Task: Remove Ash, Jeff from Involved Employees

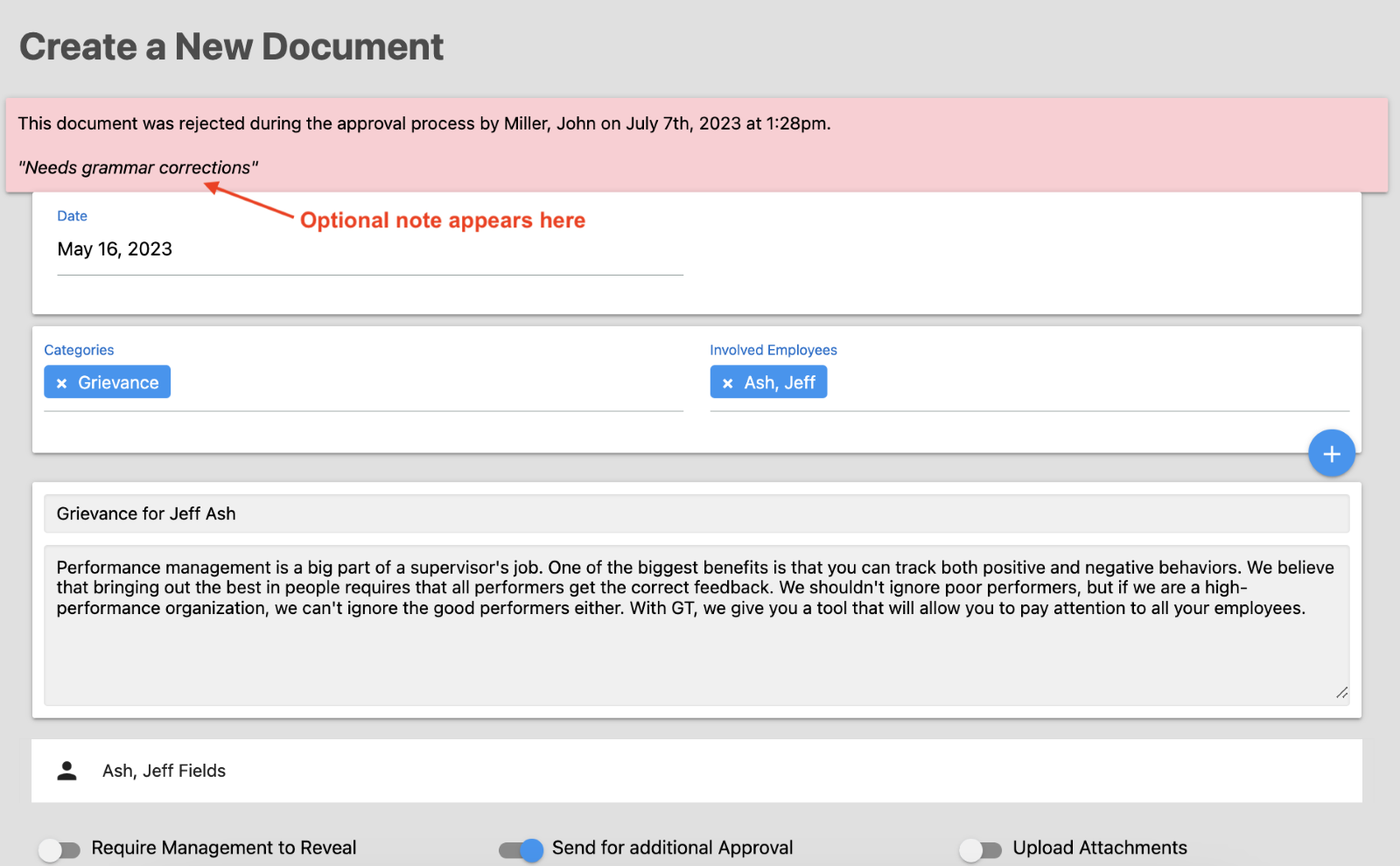Action: click(728, 382)
